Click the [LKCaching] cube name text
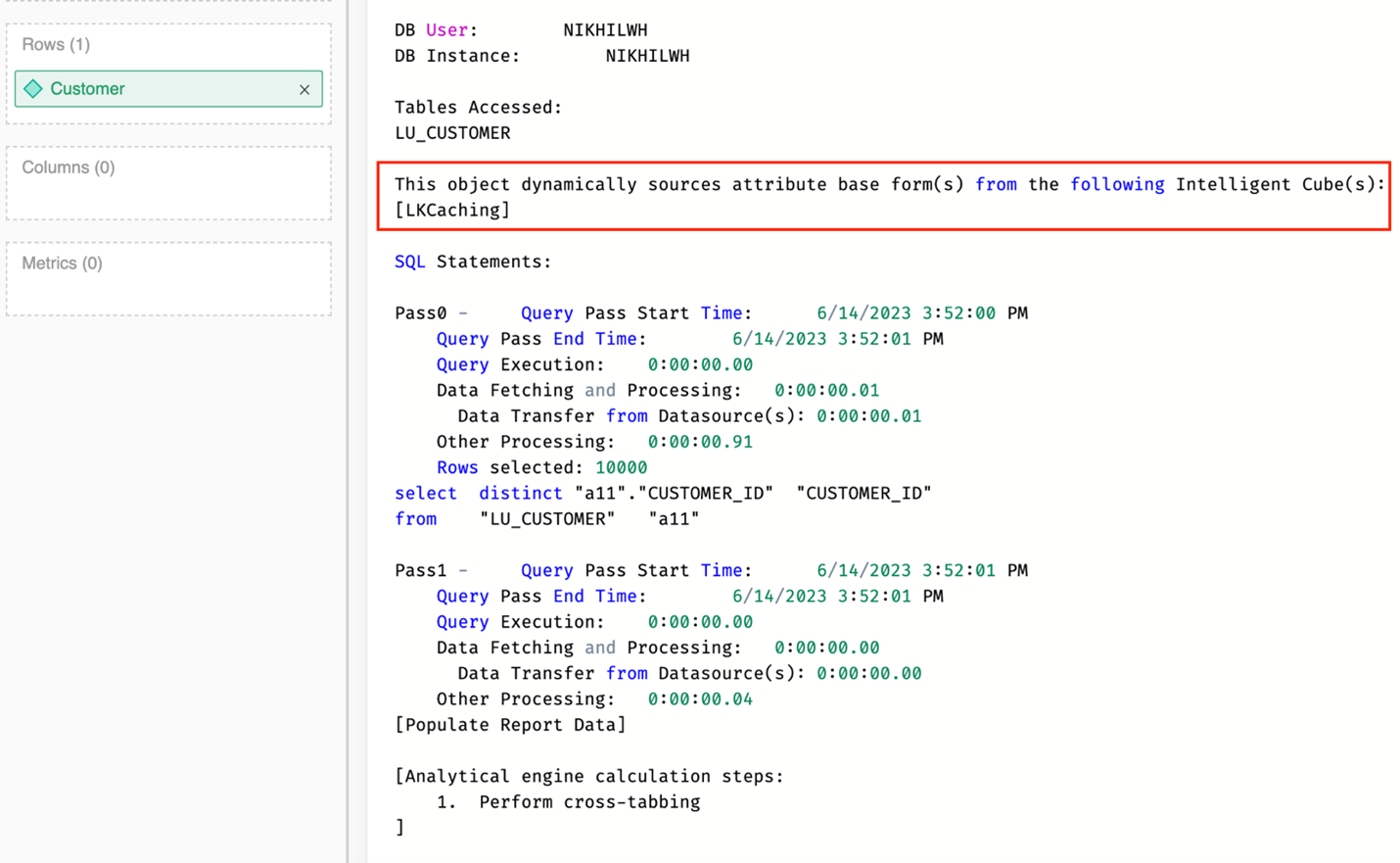The width and height of the screenshot is (1400, 863). (x=452, y=210)
